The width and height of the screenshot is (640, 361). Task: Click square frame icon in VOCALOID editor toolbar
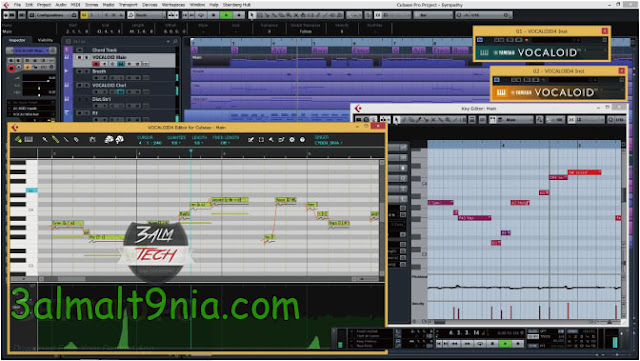click(261, 140)
